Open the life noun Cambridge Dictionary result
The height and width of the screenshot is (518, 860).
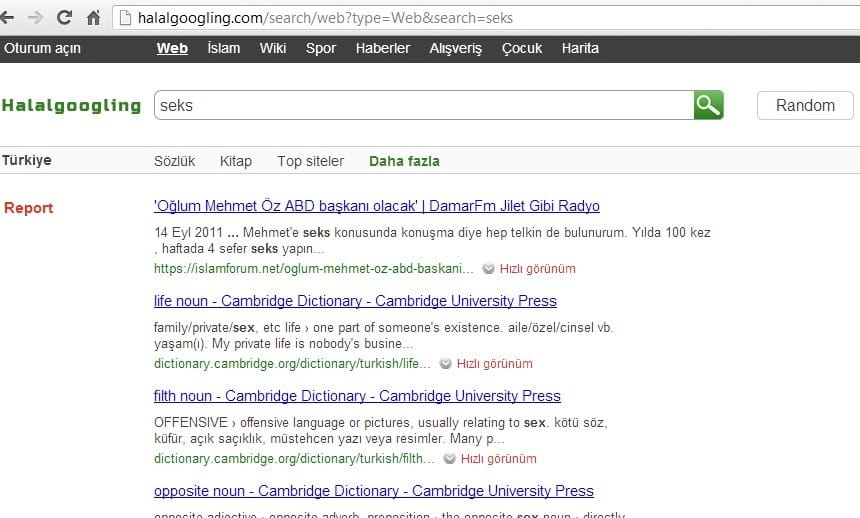[355, 301]
